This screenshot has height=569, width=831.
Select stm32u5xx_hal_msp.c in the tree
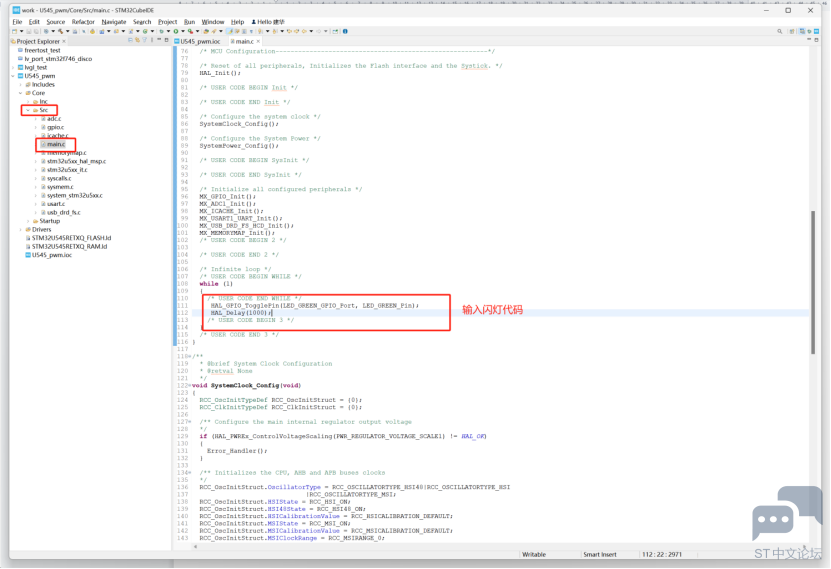(76, 161)
